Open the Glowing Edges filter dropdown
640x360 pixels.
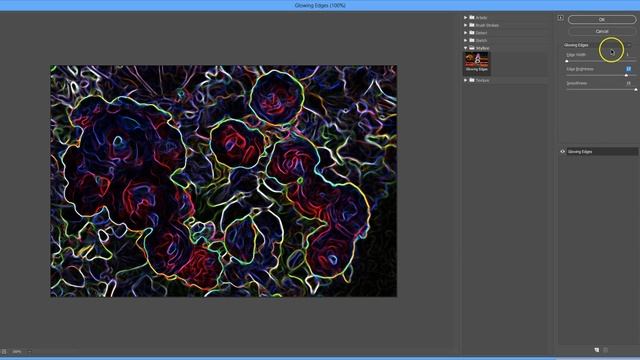pyautogui.click(x=597, y=45)
